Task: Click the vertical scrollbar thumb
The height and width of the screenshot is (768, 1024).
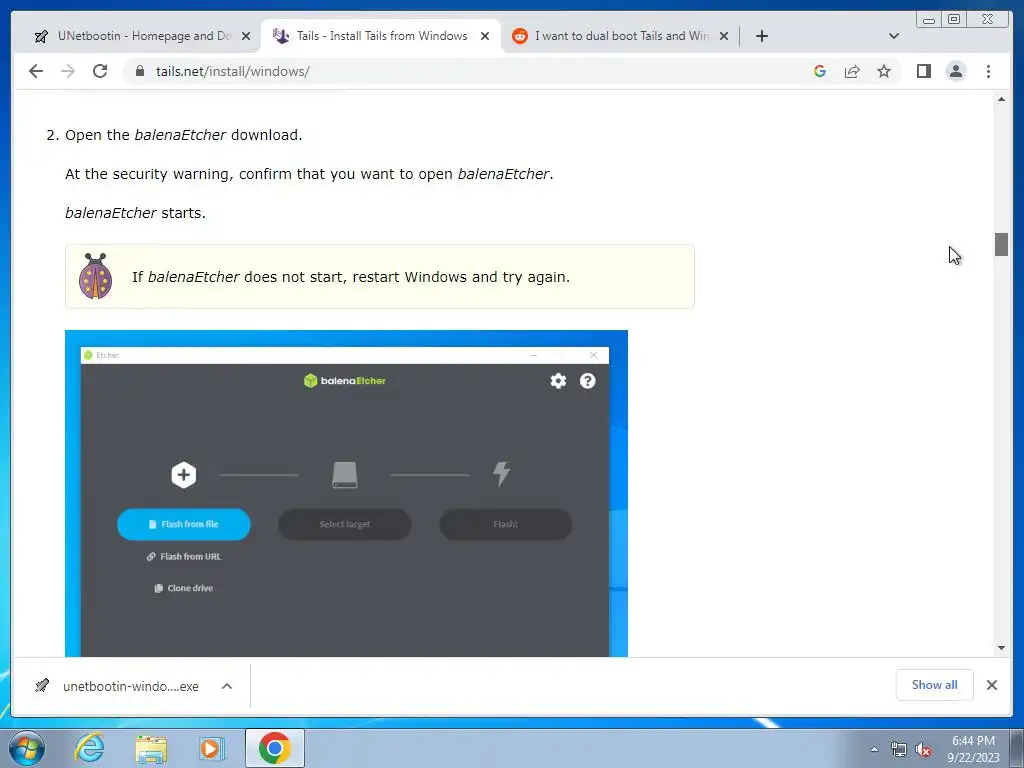Action: tap(1001, 244)
